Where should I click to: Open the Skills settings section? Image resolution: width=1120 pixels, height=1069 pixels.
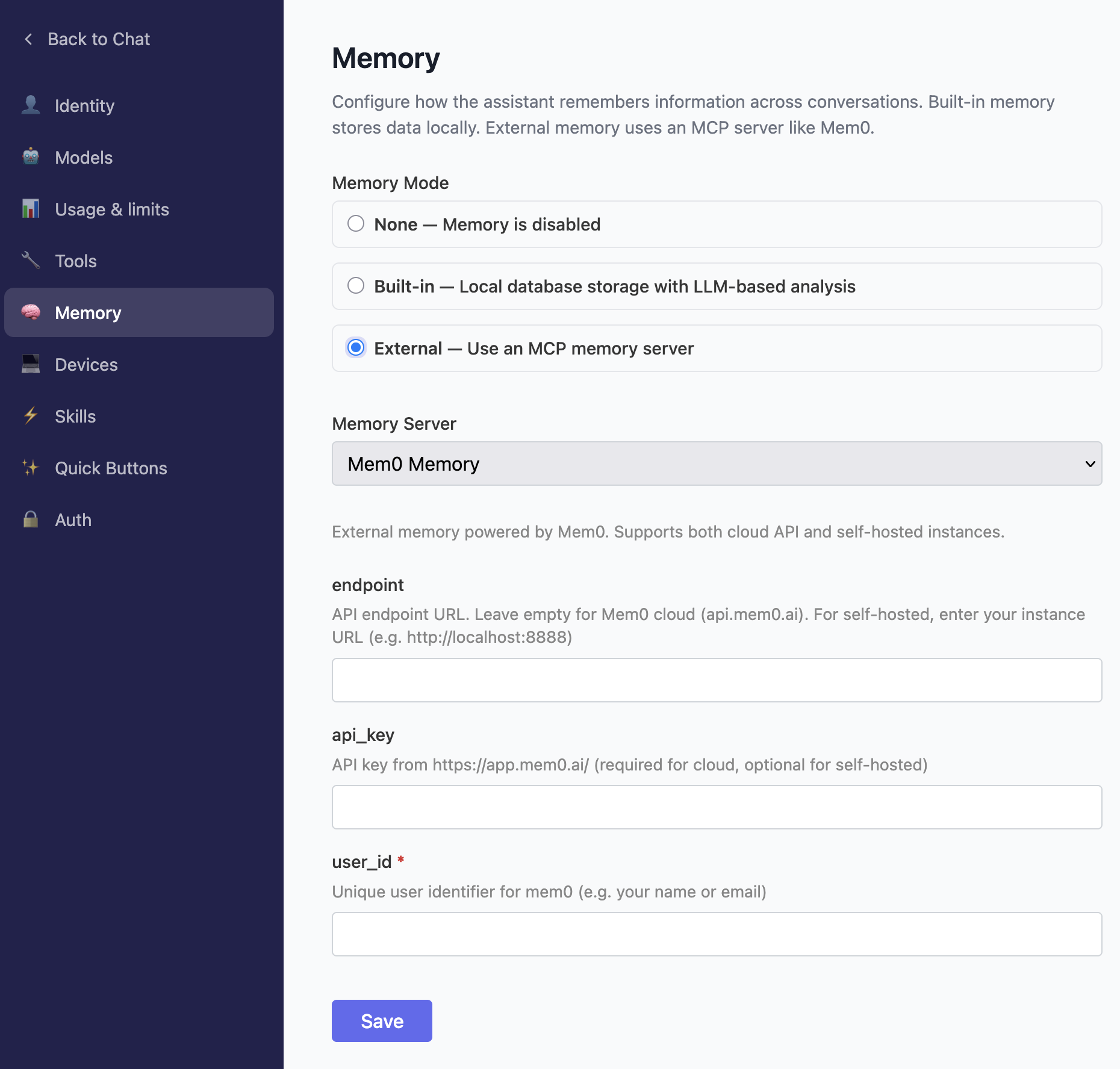pyautogui.click(x=139, y=416)
